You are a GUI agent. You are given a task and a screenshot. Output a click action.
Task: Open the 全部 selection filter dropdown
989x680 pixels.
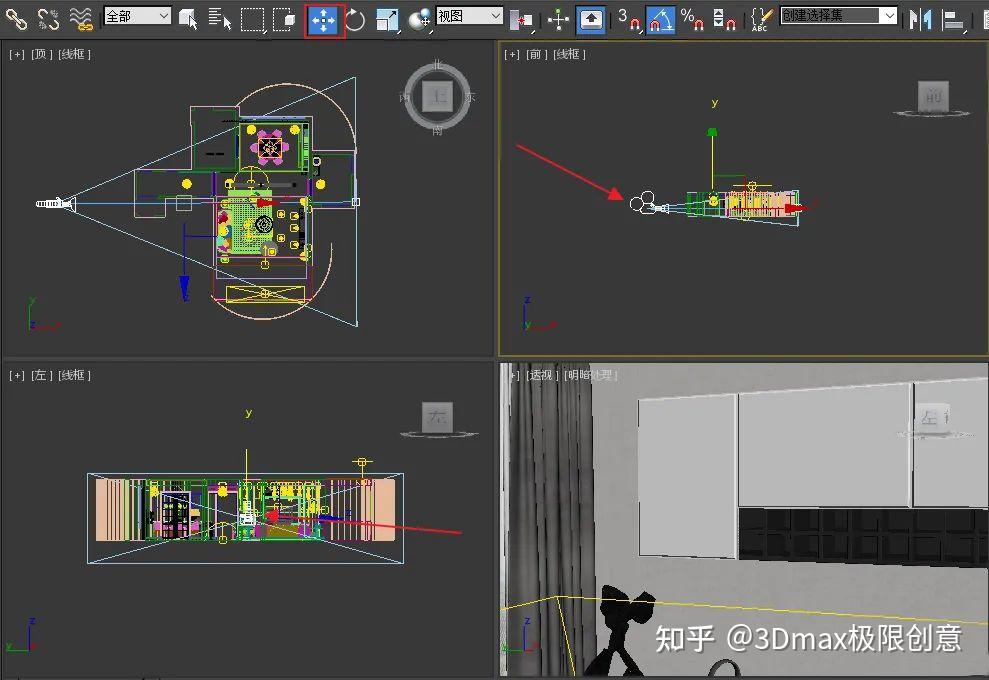(x=136, y=16)
